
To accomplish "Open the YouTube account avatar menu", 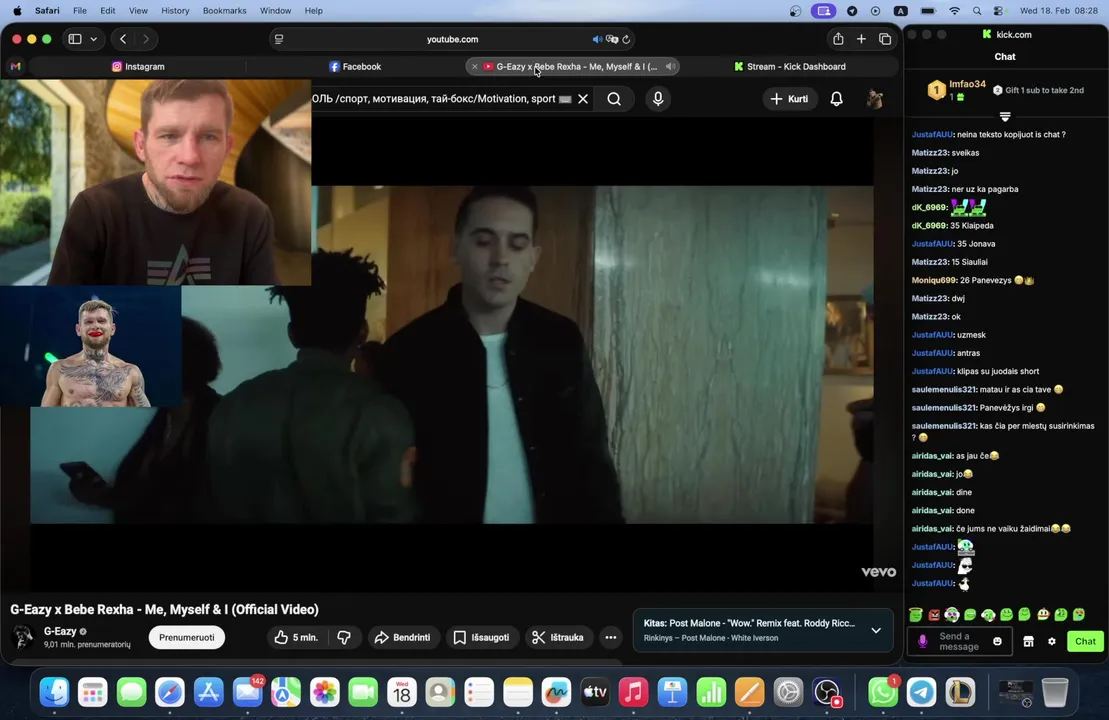I will [874, 99].
